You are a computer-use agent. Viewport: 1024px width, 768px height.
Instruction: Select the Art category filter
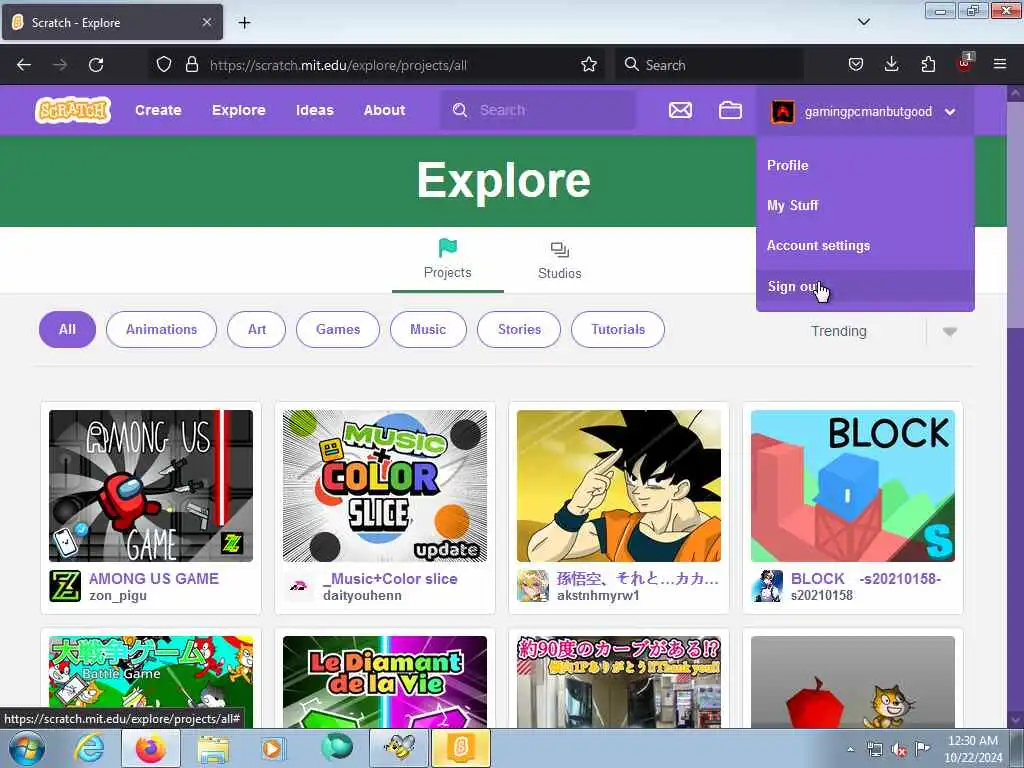(x=257, y=329)
